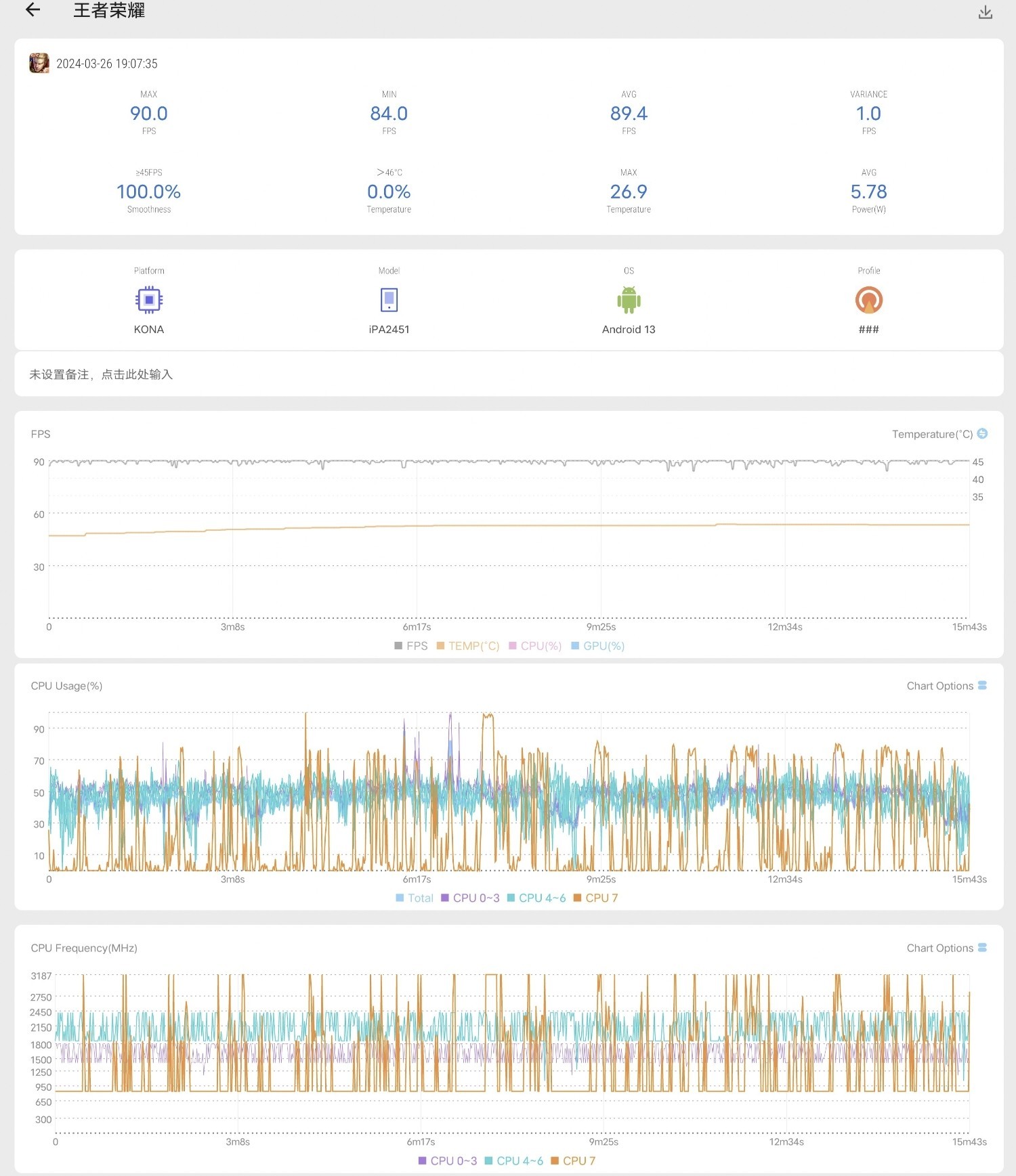
Task: Toggle CPU 0~3 in CPU Frequency legend
Action: (x=448, y=1160)
